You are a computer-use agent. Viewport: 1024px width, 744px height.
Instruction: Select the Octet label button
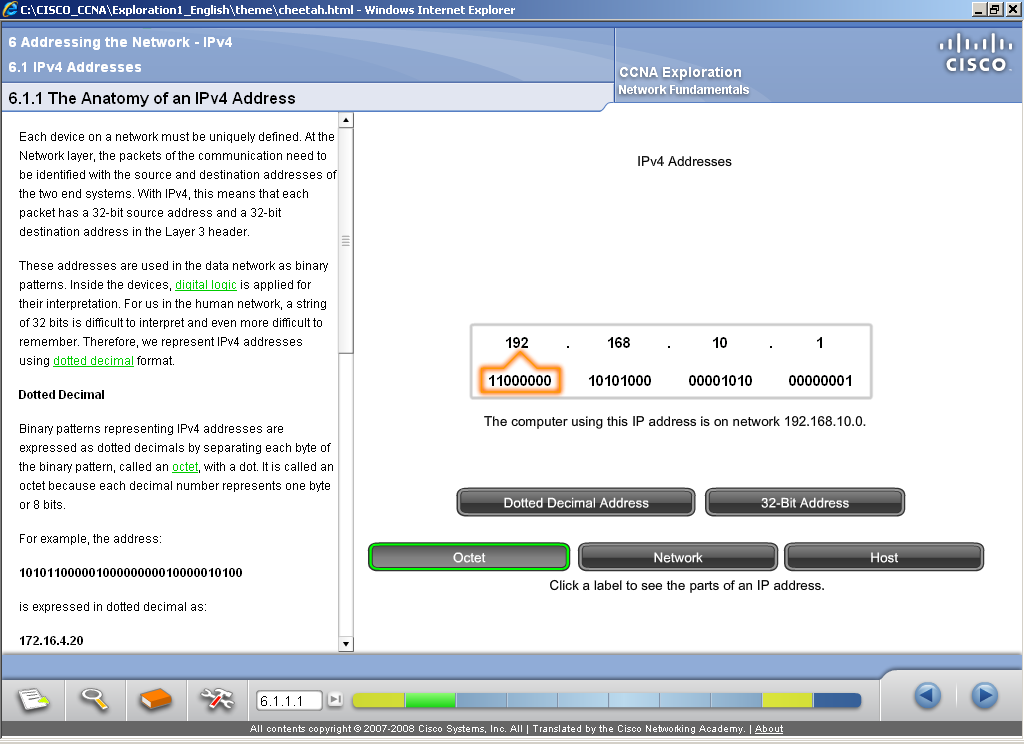point(469,557)
